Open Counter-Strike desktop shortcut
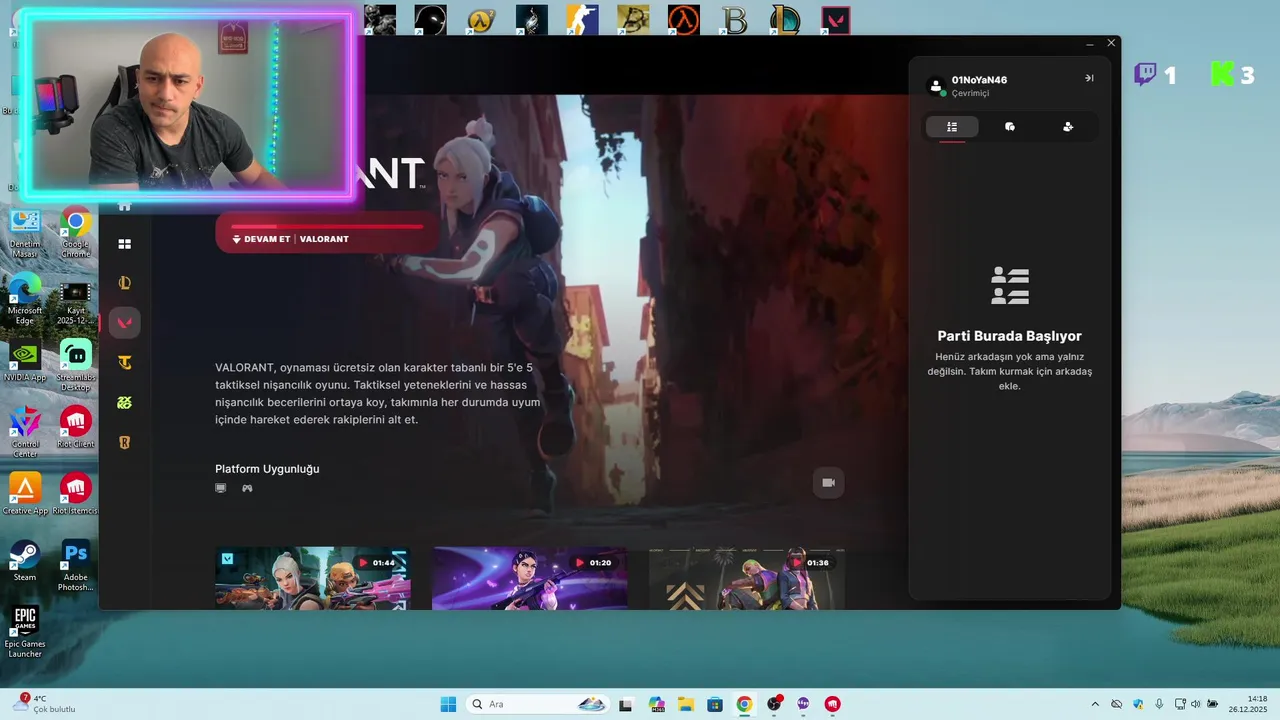The width and height of the screenshot is (1280, 720). pyautogui.click(x=582, y=19)
